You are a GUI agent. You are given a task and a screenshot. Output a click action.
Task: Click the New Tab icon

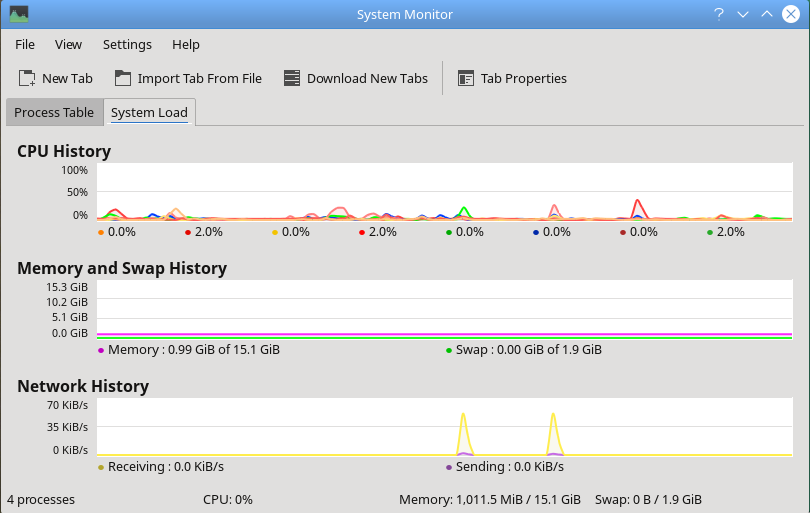[x=27, y=78]
